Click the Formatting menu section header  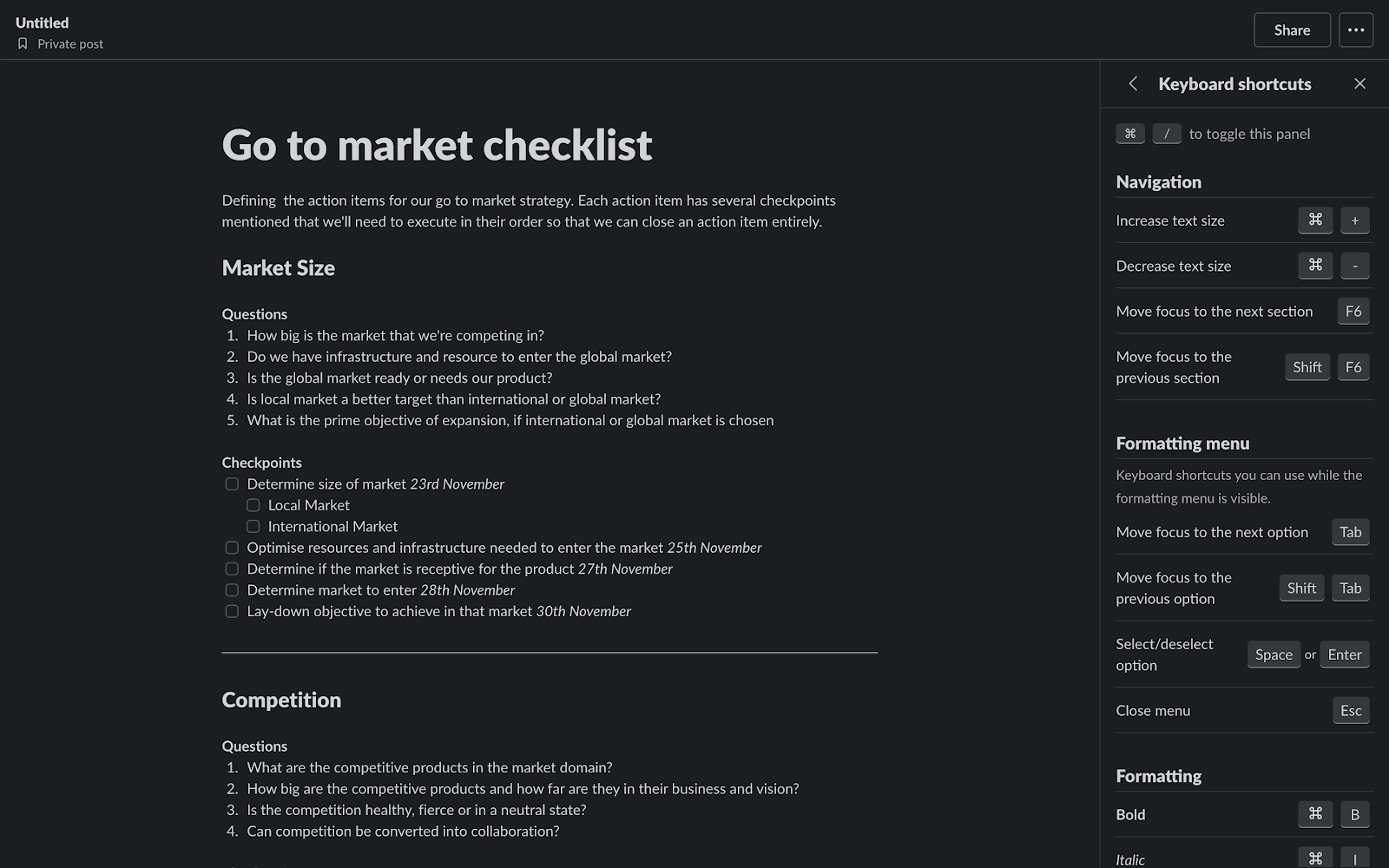click(x=1182, y=443)
